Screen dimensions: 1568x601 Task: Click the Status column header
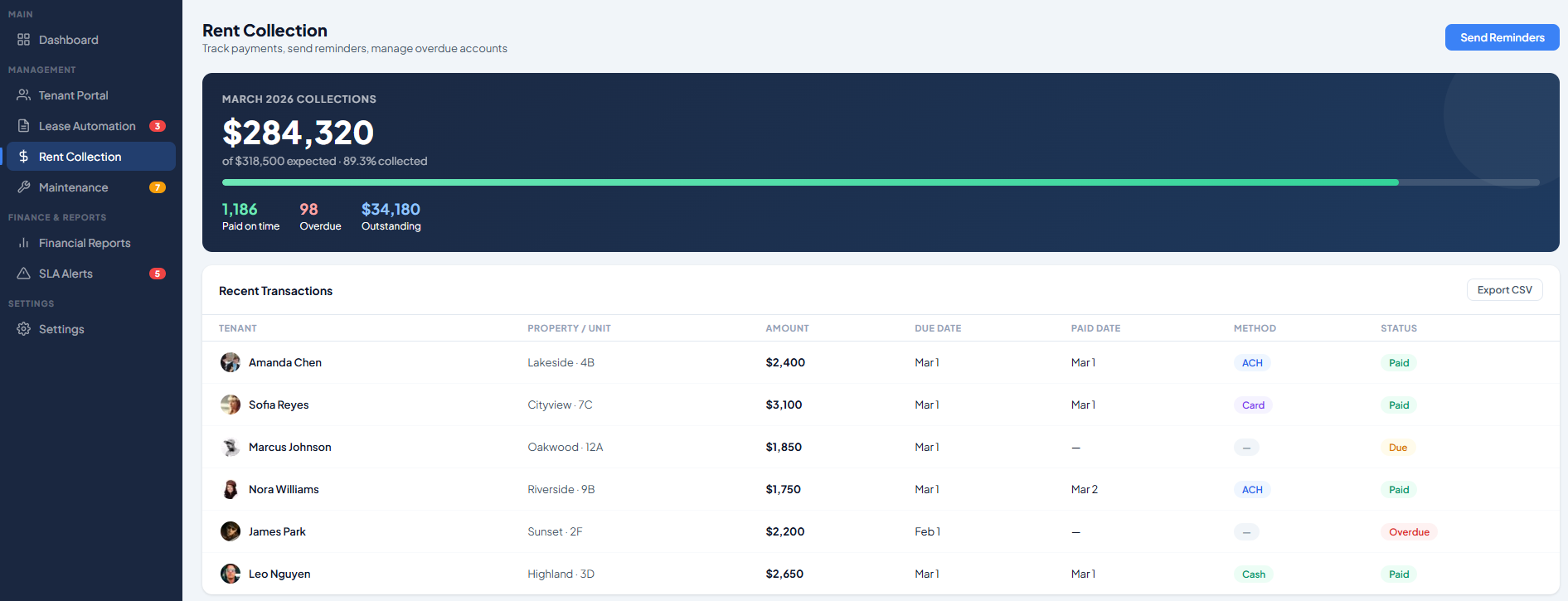1399,328
